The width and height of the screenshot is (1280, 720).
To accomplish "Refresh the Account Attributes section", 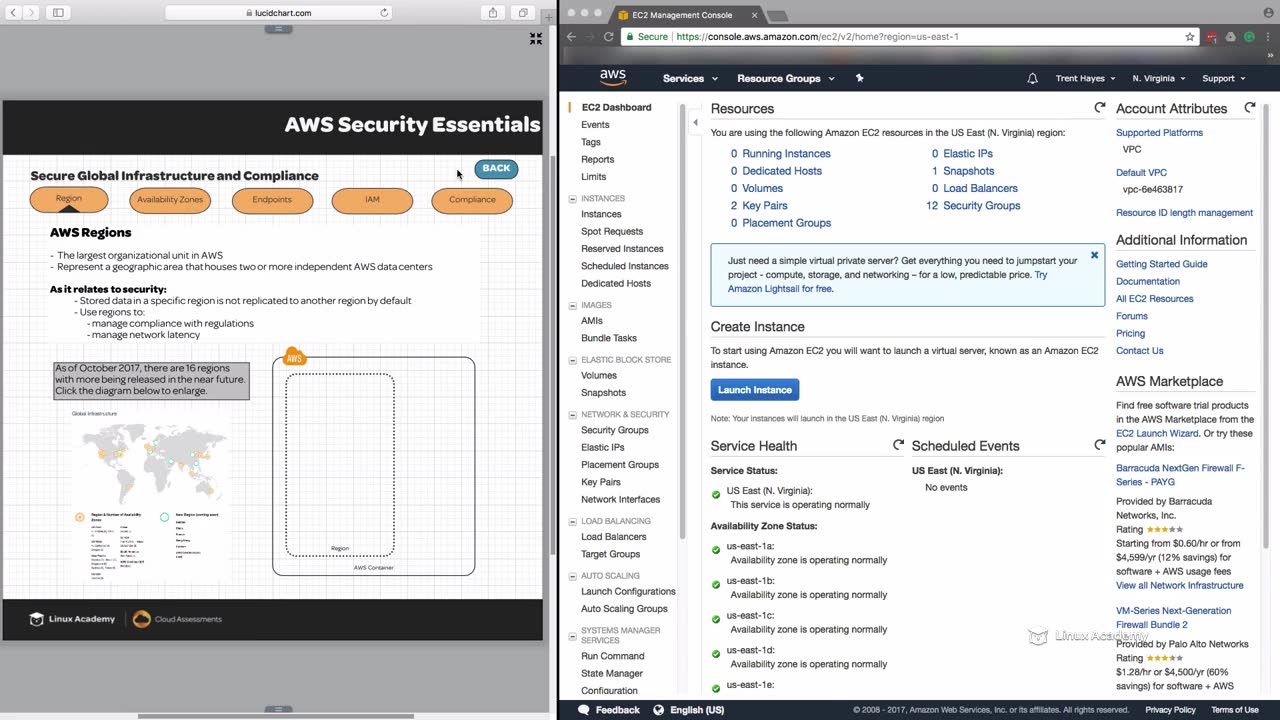I will 1249,108.
